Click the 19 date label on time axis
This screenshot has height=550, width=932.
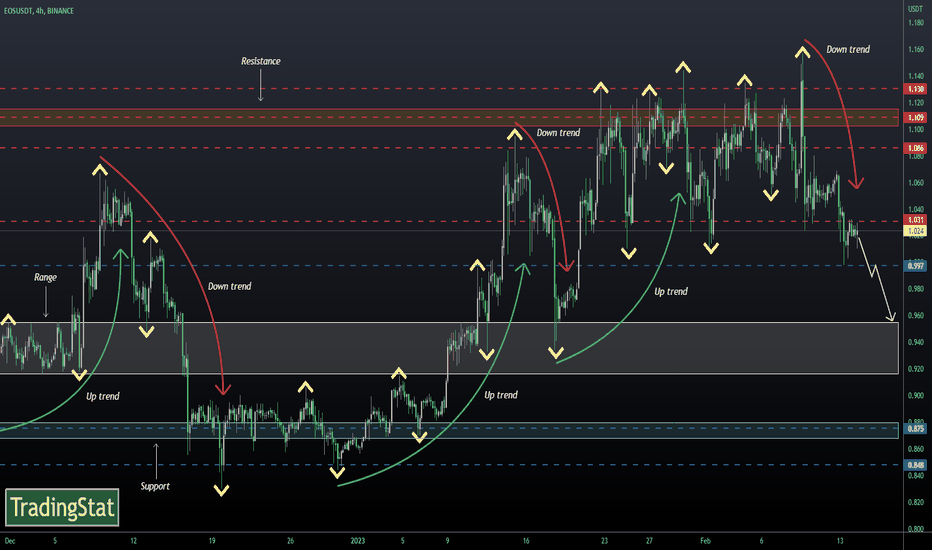pyautogui.click(x=212, y=541)
